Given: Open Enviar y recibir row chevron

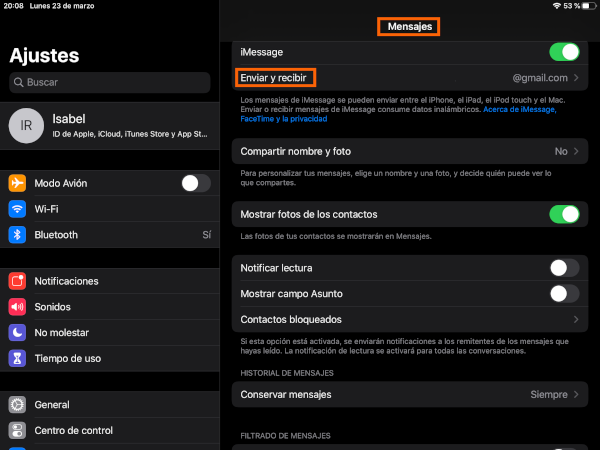Looking at the screenshot, I should (576, 78).
